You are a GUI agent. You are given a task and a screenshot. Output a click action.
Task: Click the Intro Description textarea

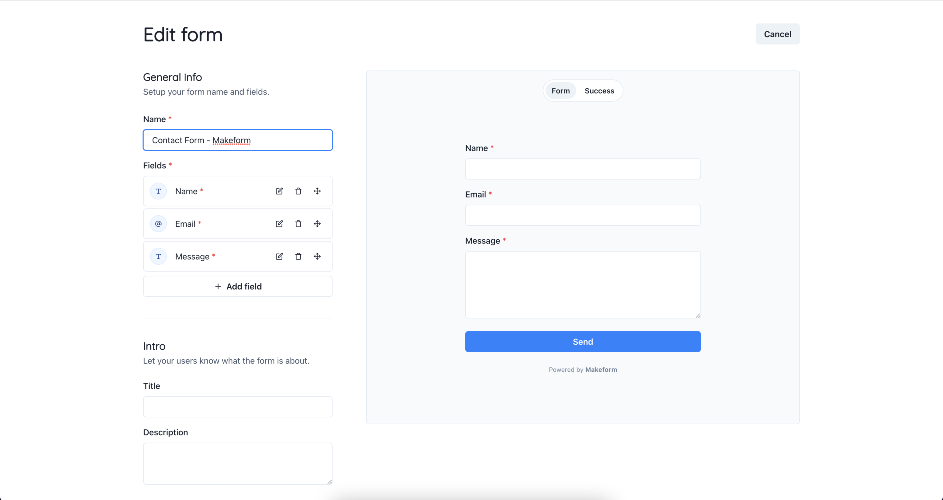click(238, 463)
